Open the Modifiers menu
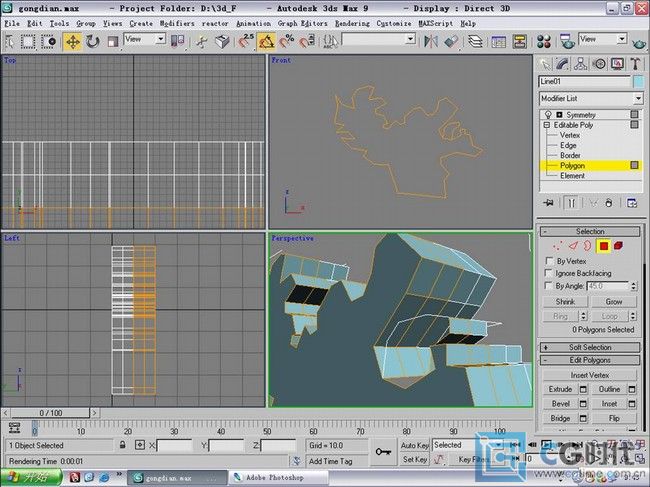The width and height of the screenshot is (650, 487). [177, 24]
